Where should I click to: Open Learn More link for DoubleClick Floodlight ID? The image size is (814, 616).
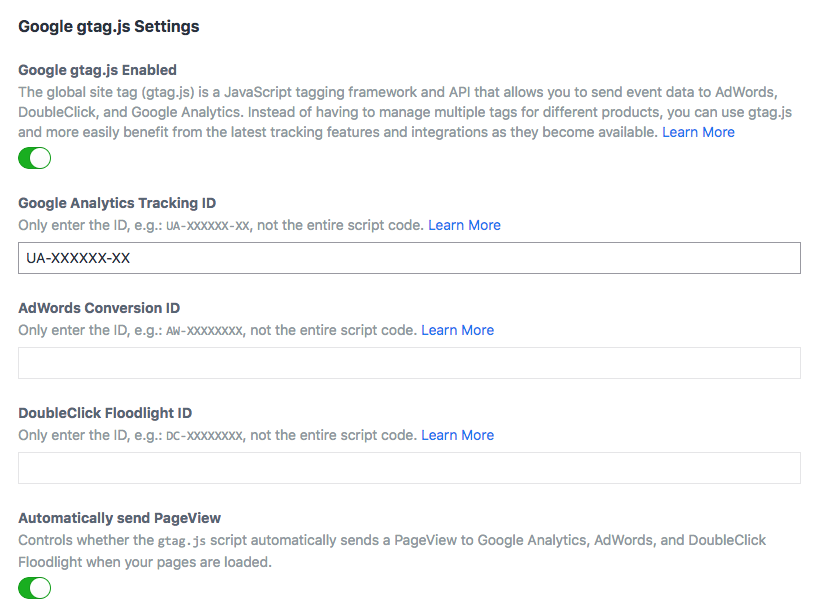click(x=457, y=435)
